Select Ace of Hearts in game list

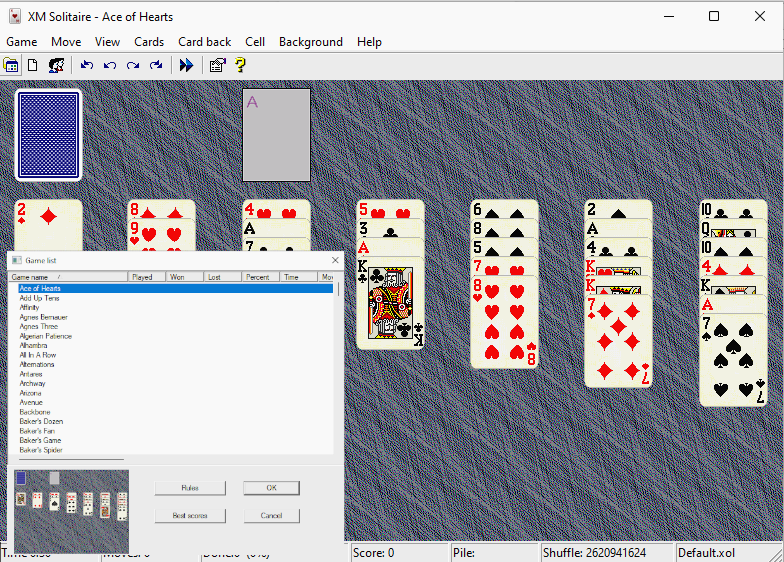coord(176,288)
